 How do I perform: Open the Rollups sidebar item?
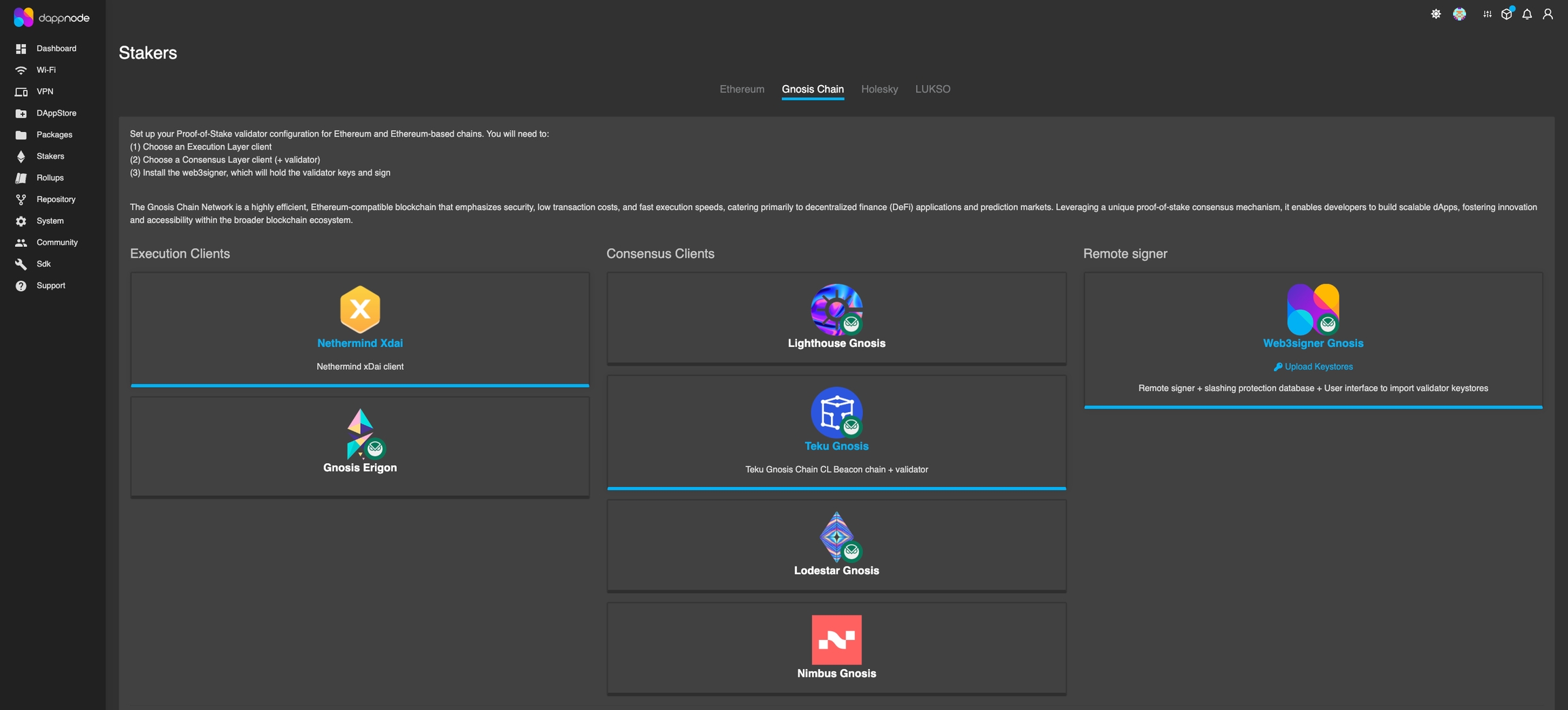click(x=50, y=177)
